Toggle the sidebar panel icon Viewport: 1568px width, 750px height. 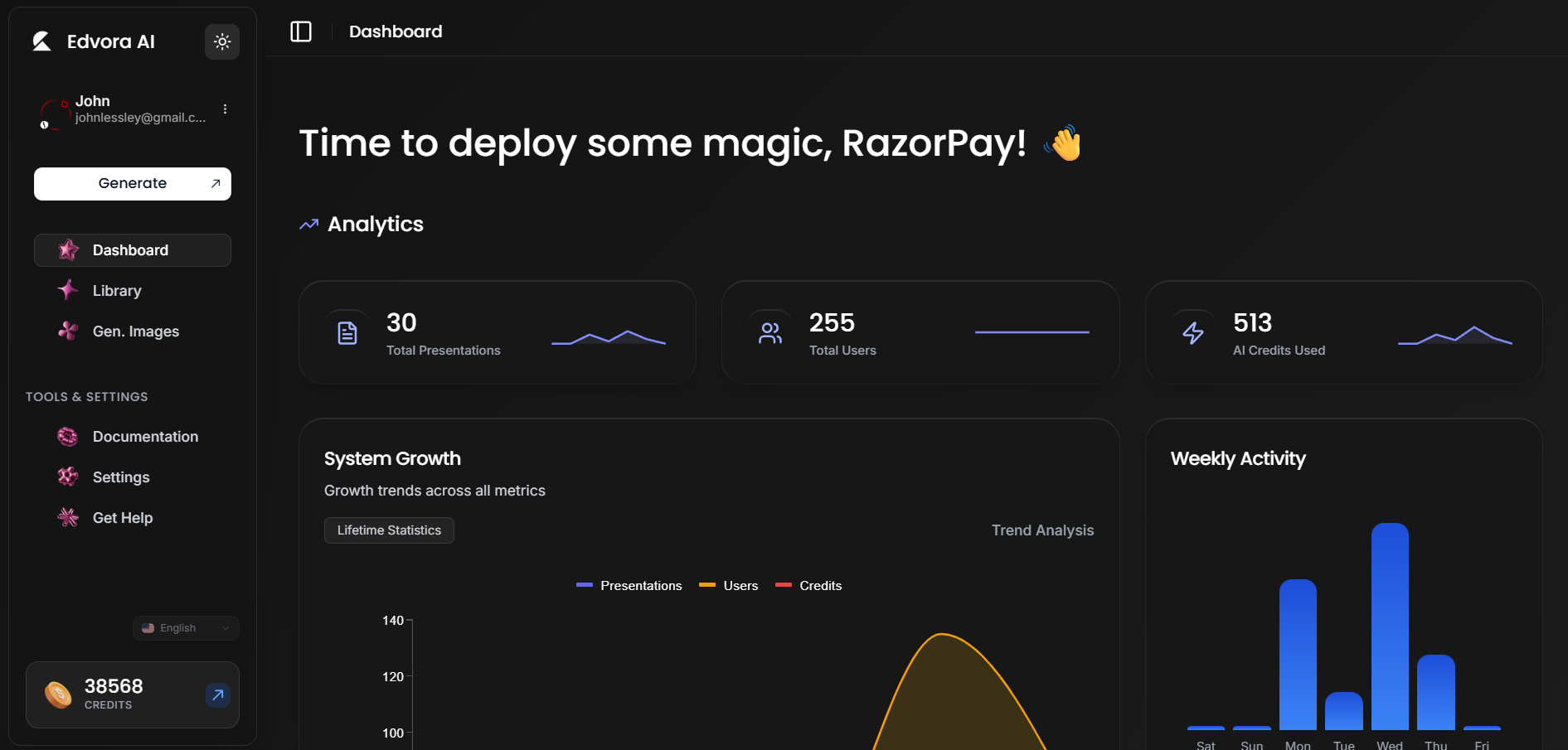(x=301, y=31)
